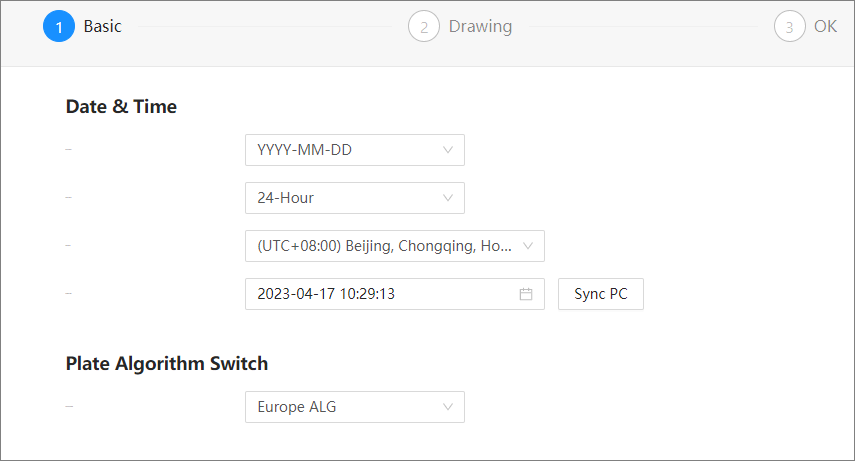
Task: Expand the 24-Hour time format dropdown
Action: pos(355,198)
